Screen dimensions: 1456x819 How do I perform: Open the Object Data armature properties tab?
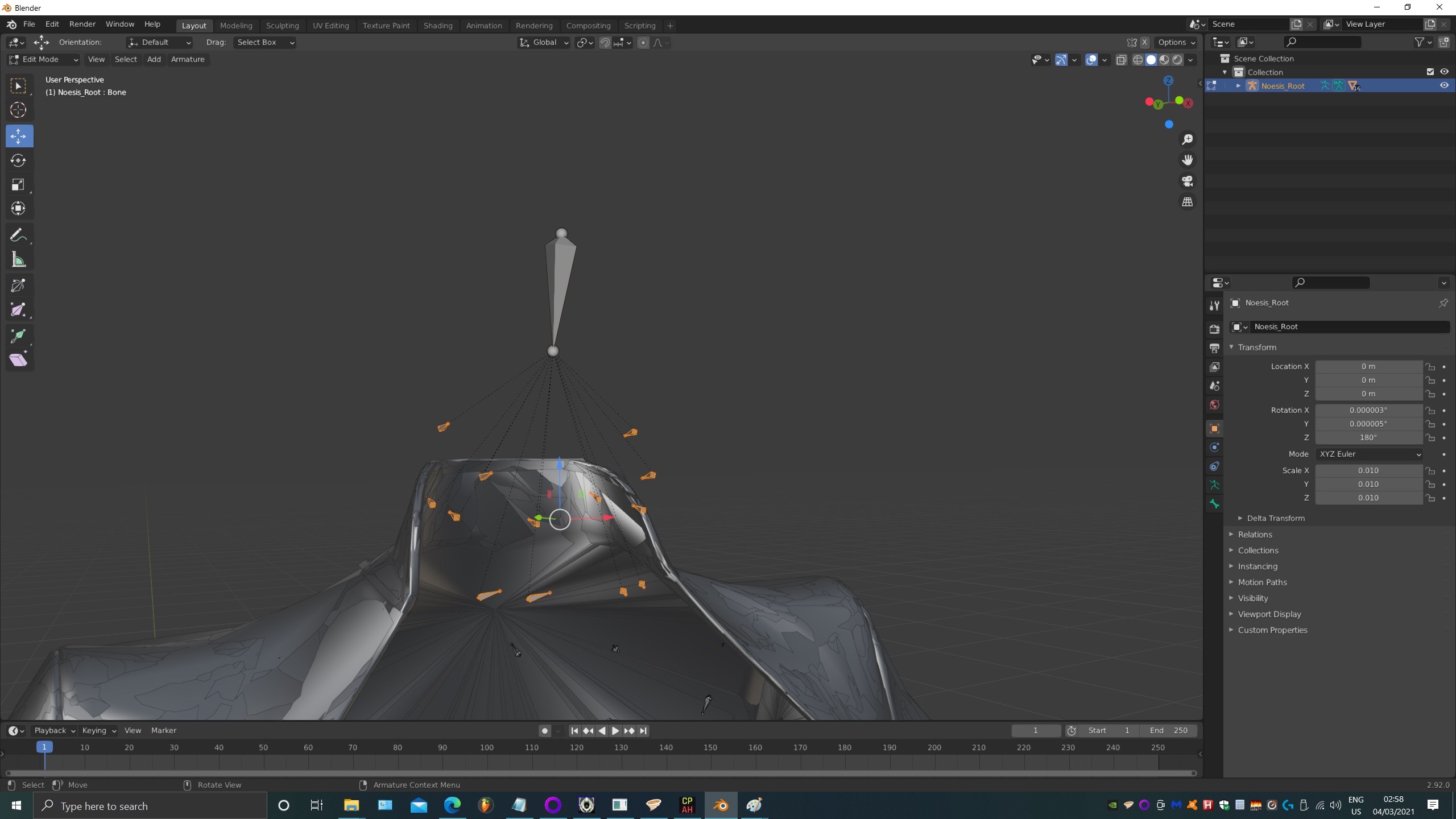pyautogui.click(x=1214, y=485)
